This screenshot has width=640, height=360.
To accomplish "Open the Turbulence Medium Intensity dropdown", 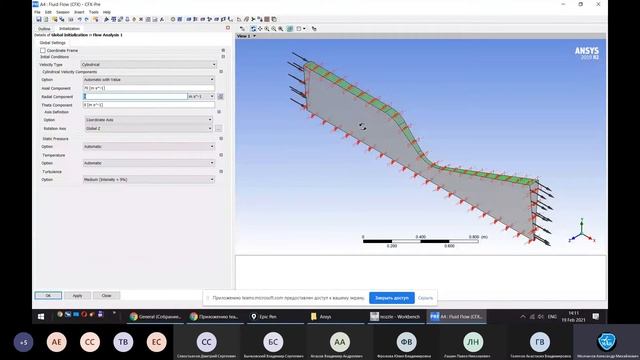I will click(149, 180).
